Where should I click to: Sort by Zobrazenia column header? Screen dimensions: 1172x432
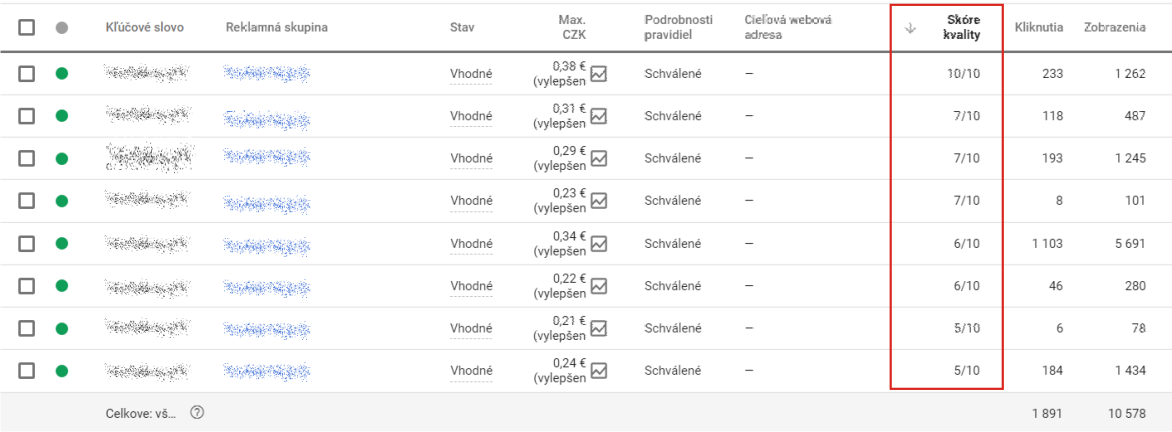click(1114, 28)
